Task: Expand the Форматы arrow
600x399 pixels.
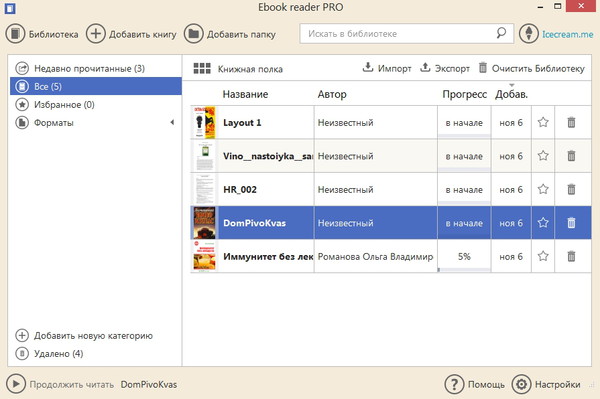Action: point(172,122)
